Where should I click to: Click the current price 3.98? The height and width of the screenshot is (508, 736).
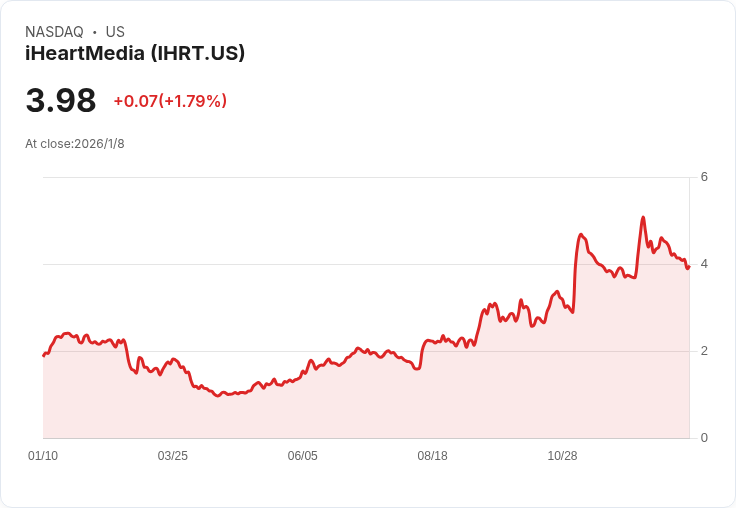pos(61,100)
